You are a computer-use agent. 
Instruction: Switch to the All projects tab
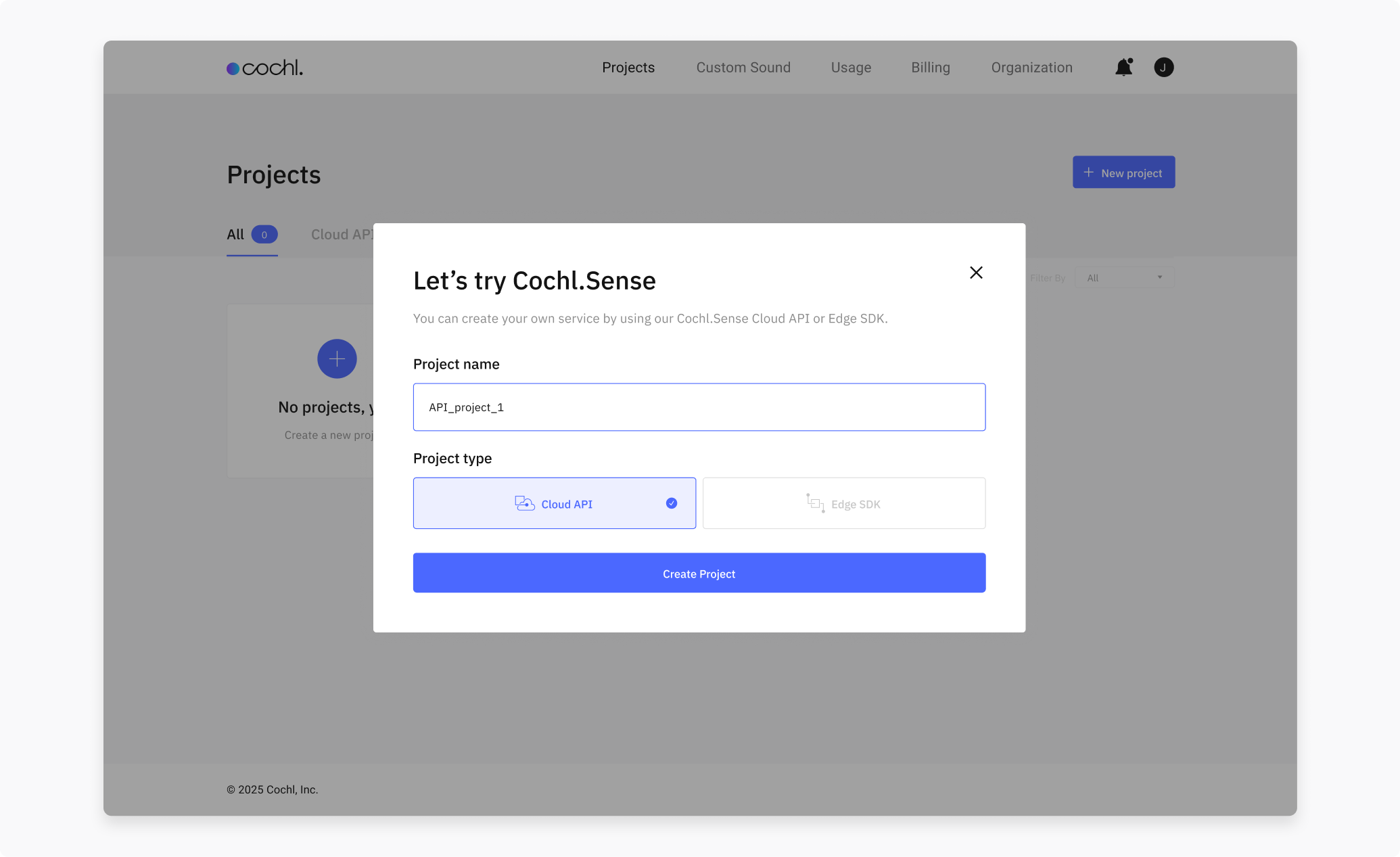[252, 235]
